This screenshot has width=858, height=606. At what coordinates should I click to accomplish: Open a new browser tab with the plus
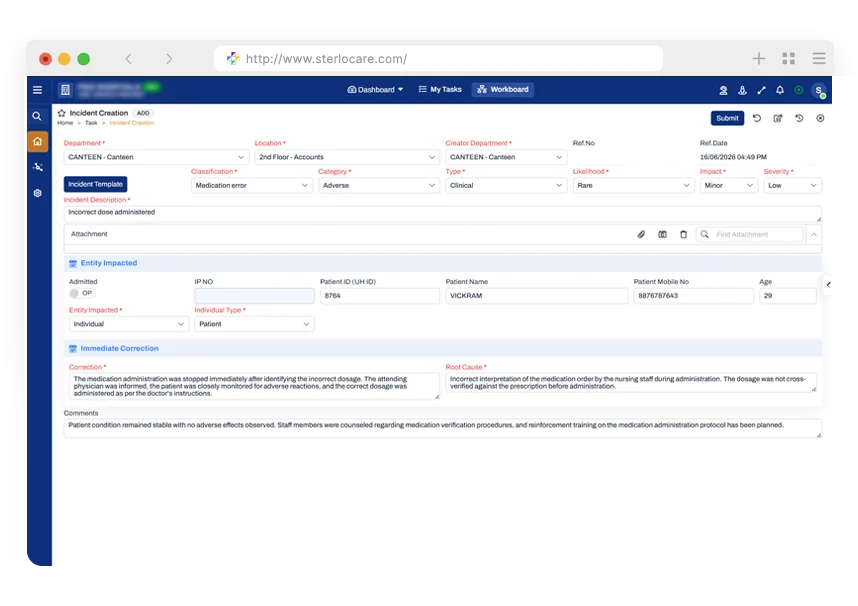point(759,59)
